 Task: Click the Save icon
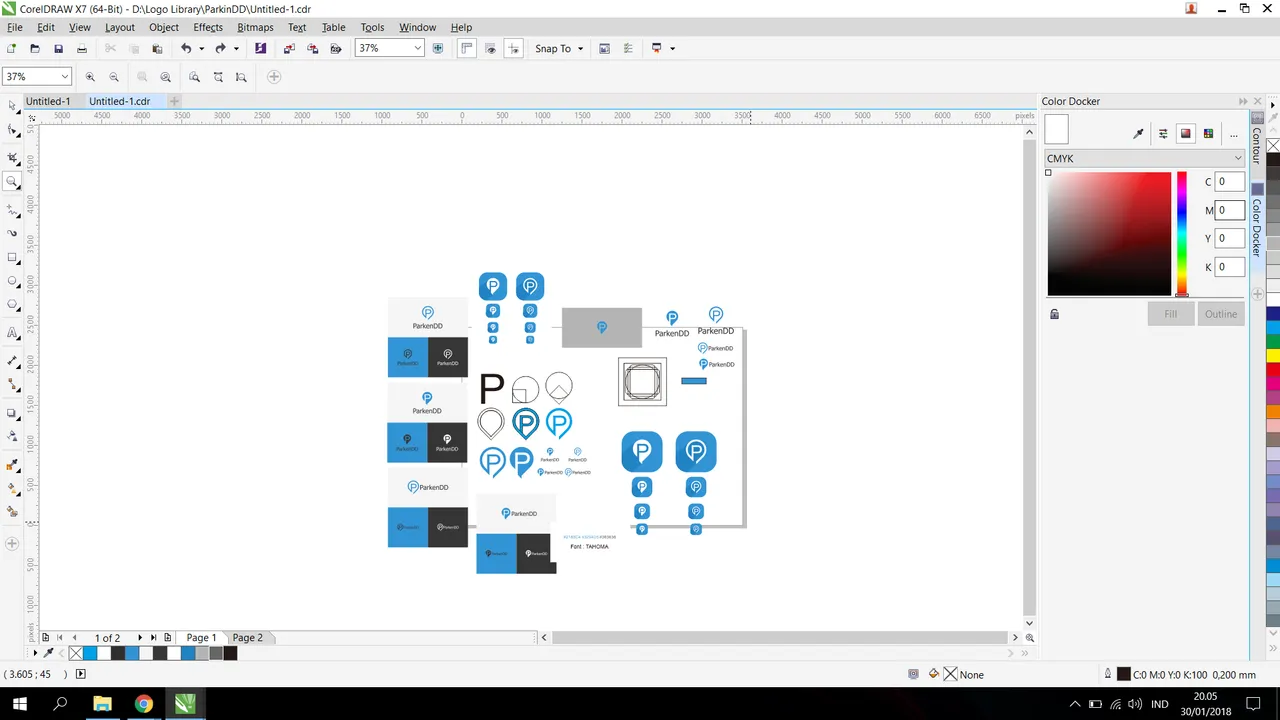click(x=58, y=48)
